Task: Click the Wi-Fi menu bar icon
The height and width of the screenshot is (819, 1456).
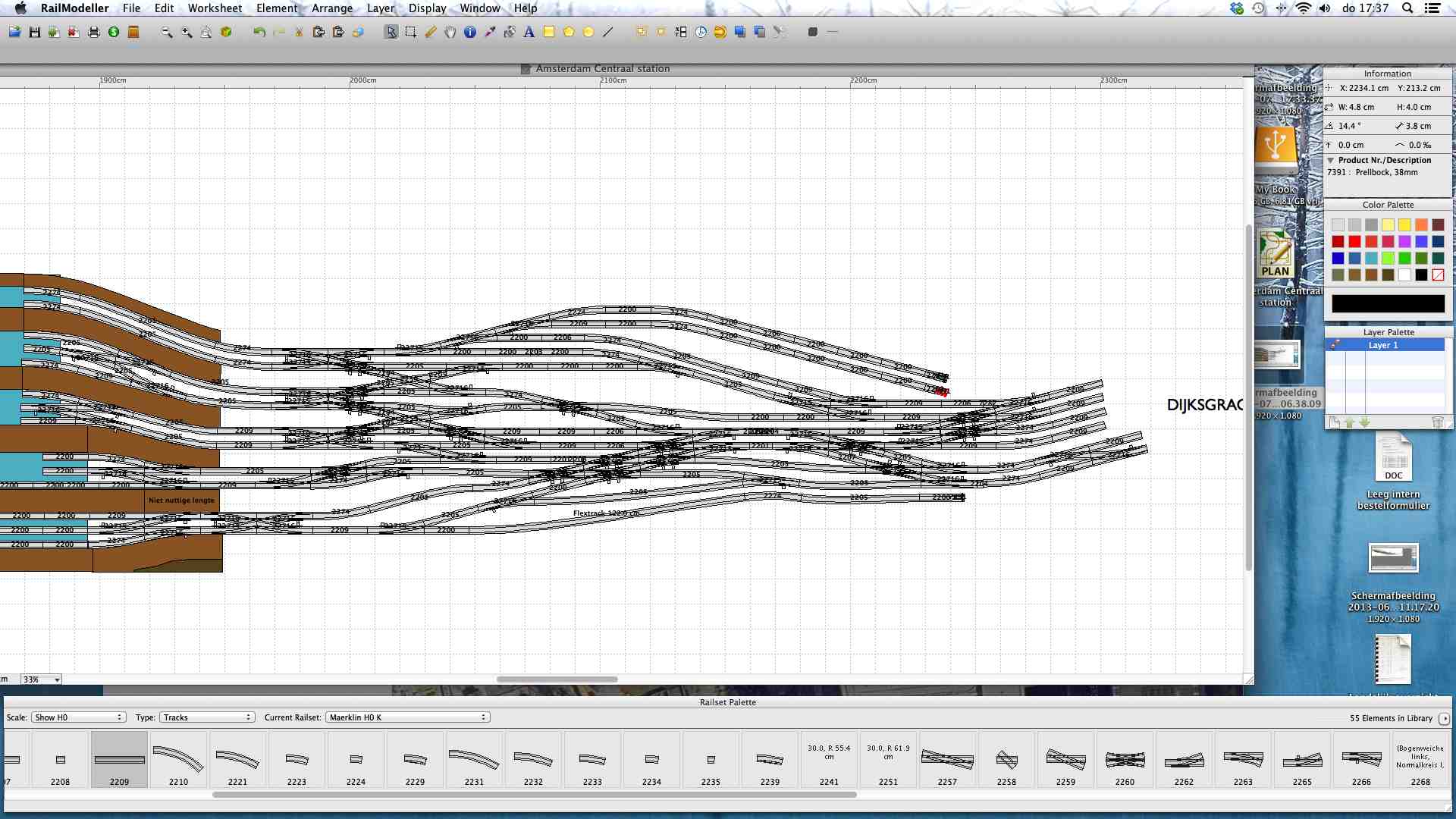Action: coord(1303,8)
